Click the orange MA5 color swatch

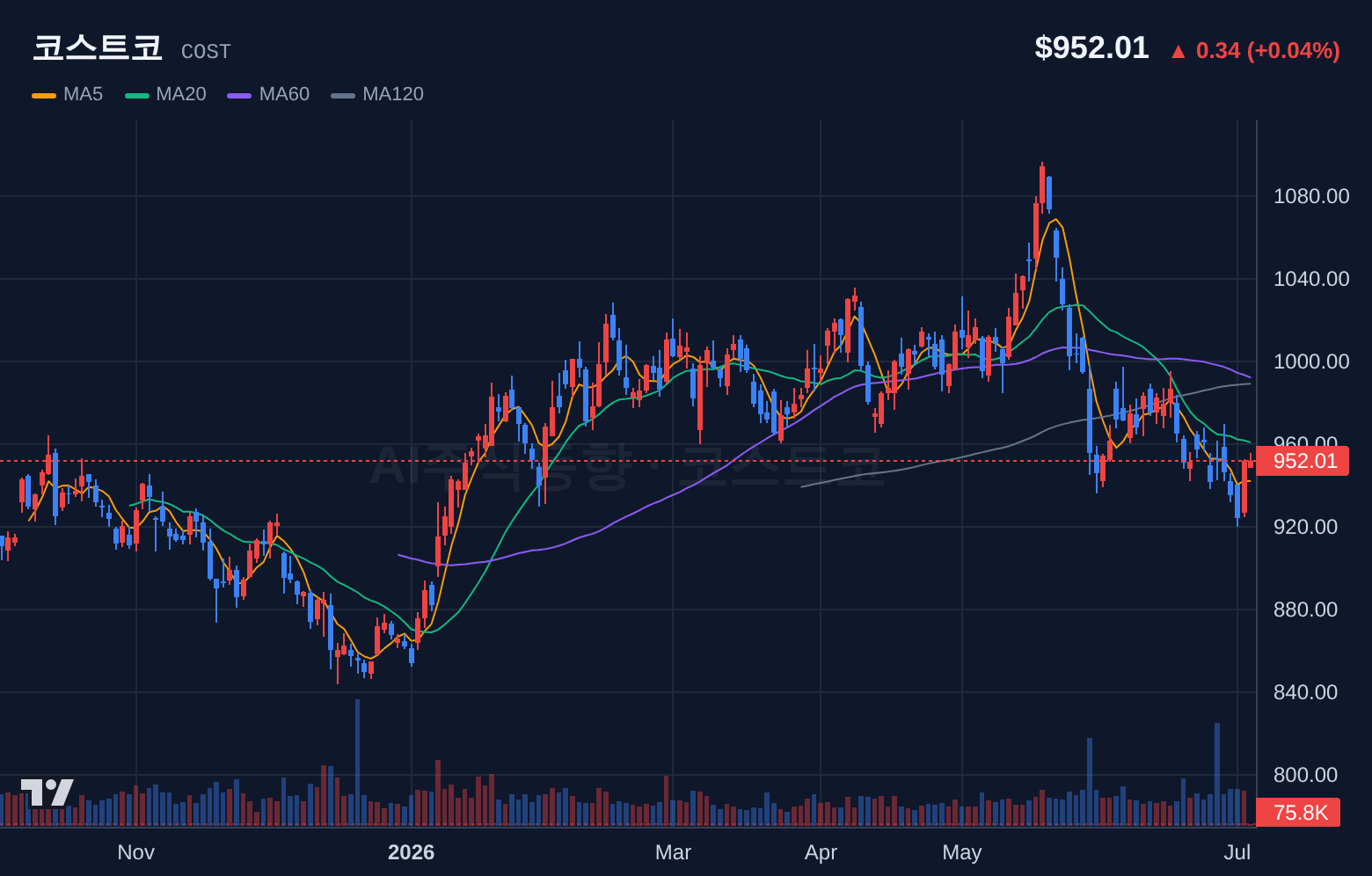coord(44,95)
